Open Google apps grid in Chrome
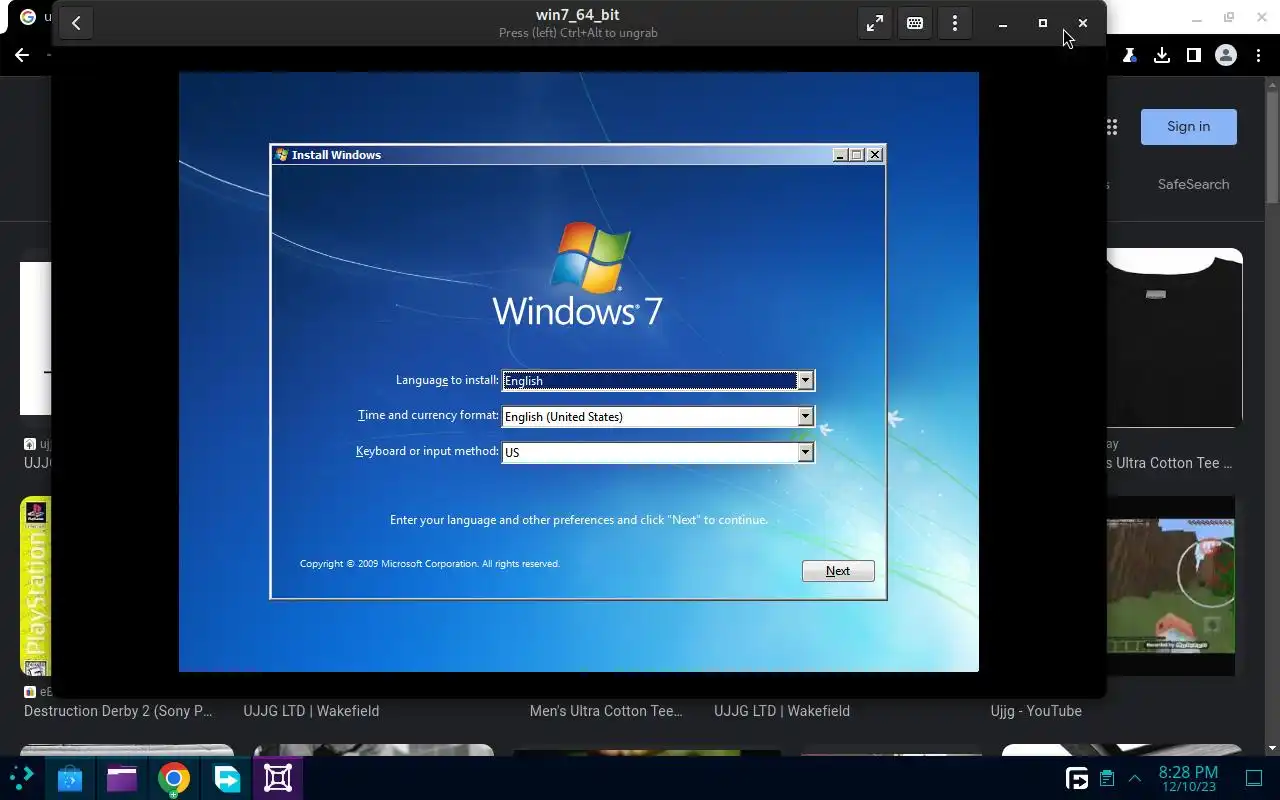This screenshot has height=800, width=1280. (1112, 127)
